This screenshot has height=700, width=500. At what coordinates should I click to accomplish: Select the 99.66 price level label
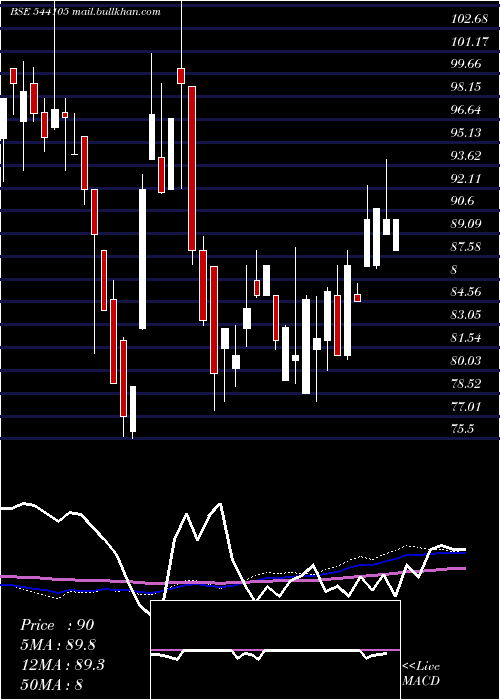point(466,64)
